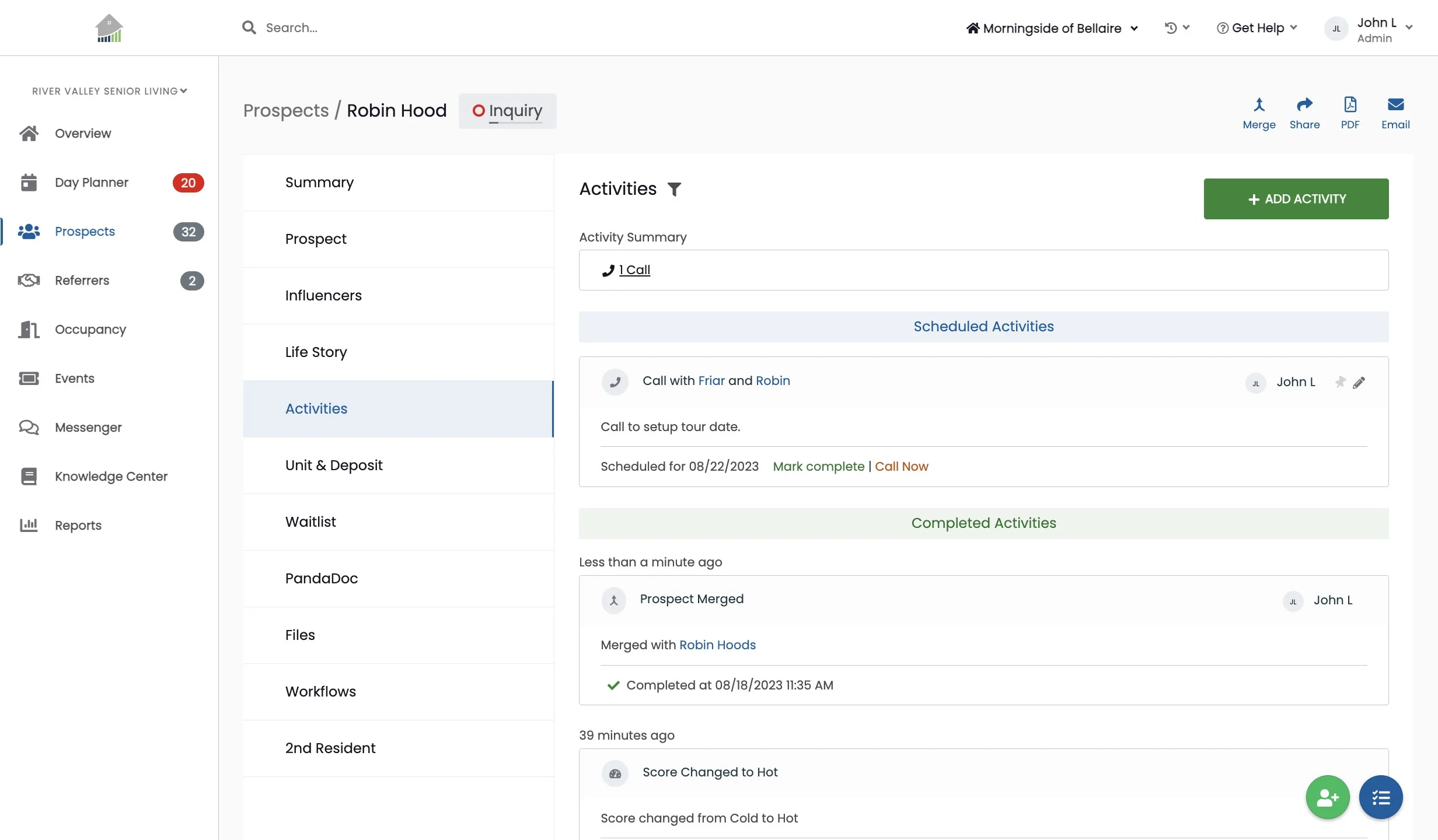
Task: Focus the Search input field
Action: click(292, 28)
